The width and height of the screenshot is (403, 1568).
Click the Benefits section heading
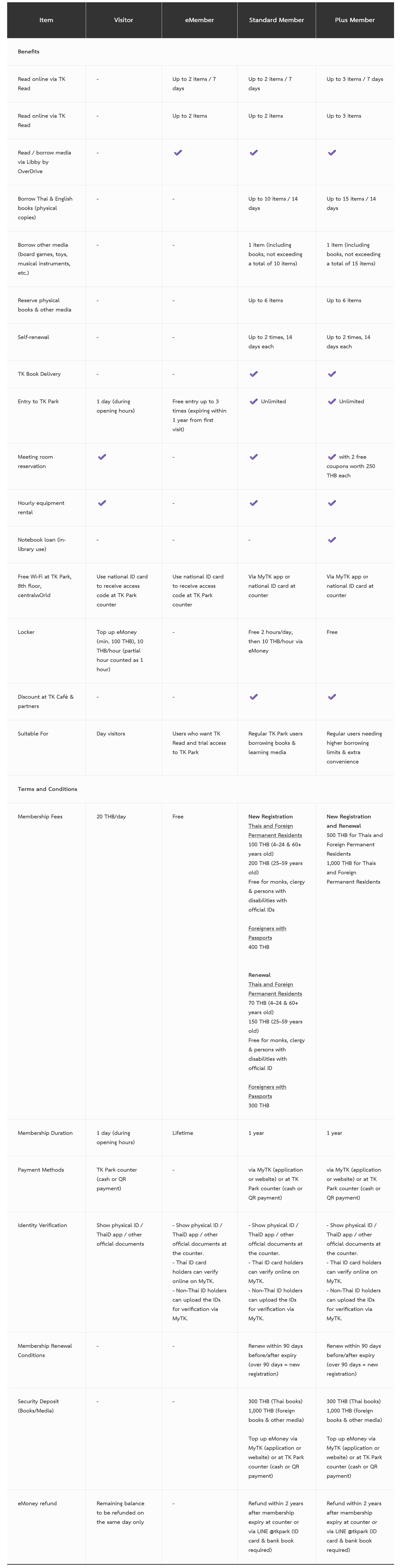coord(29,52)
